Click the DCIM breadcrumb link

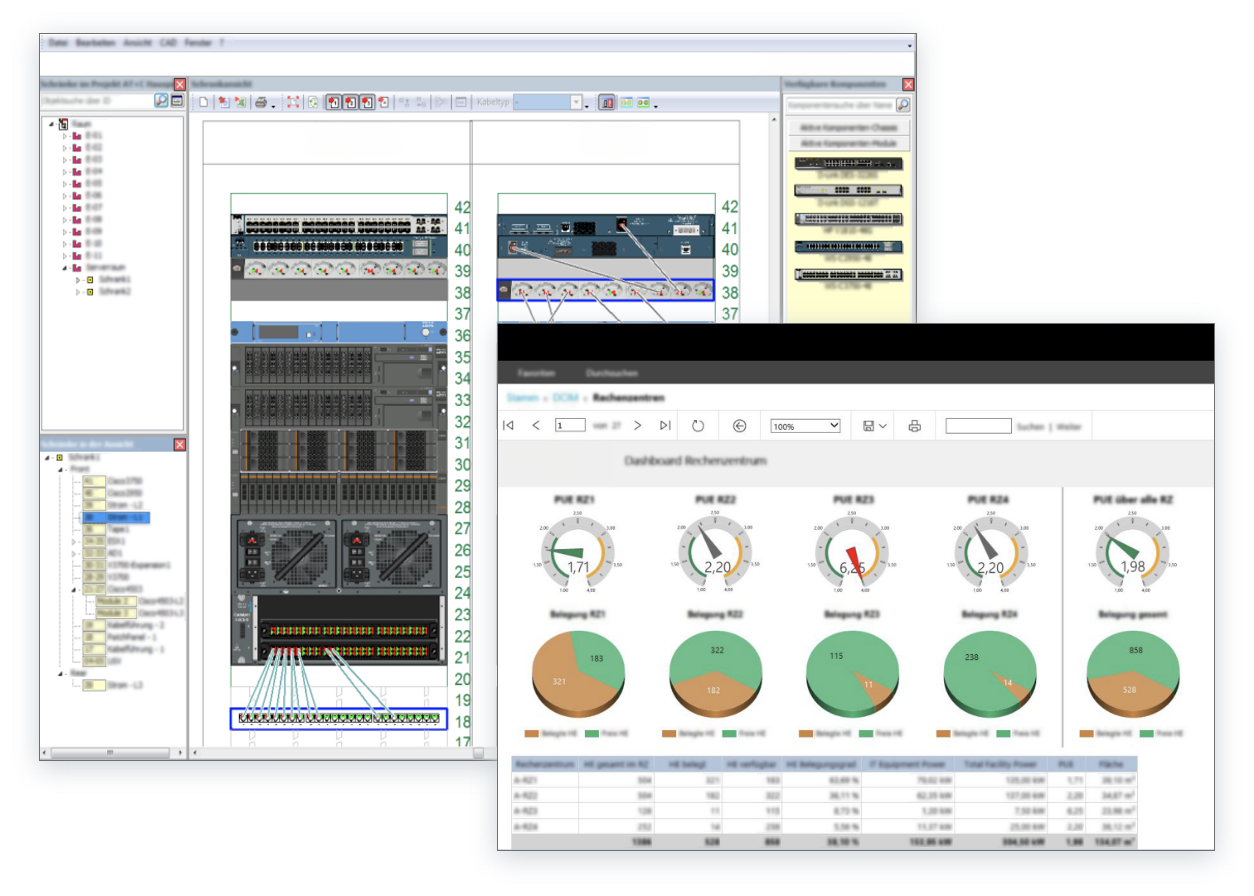[565, 397]
